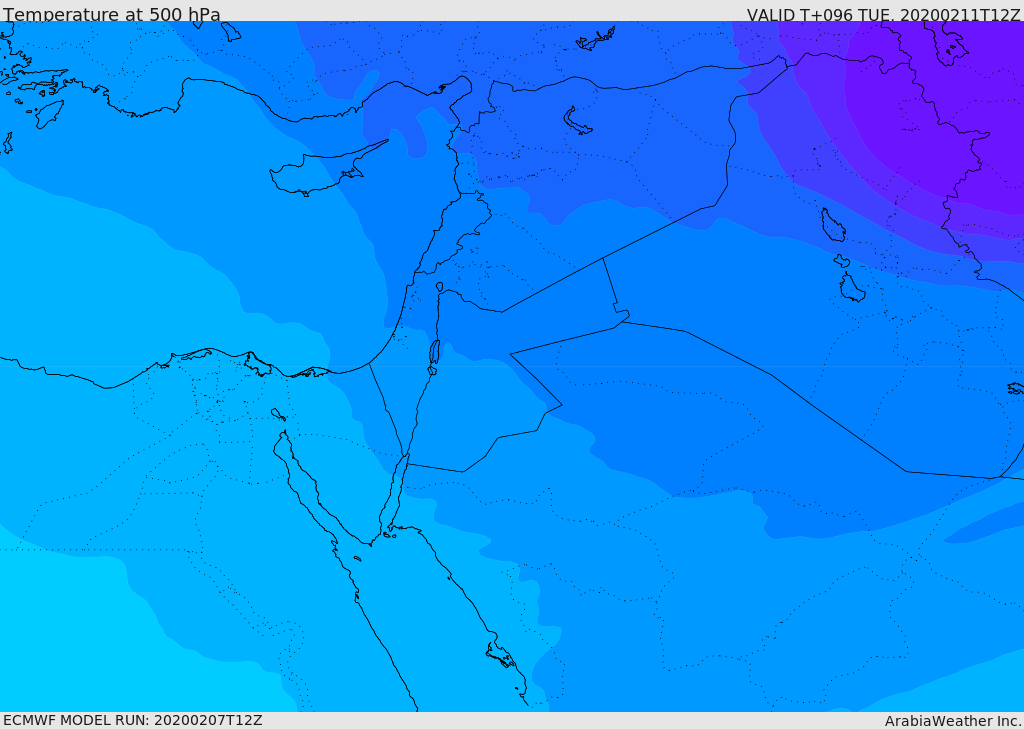The image size is (1024, 729).
Task: Click the 'ArabiaWeather Inc' credit text
Action: tap(953, 721)
